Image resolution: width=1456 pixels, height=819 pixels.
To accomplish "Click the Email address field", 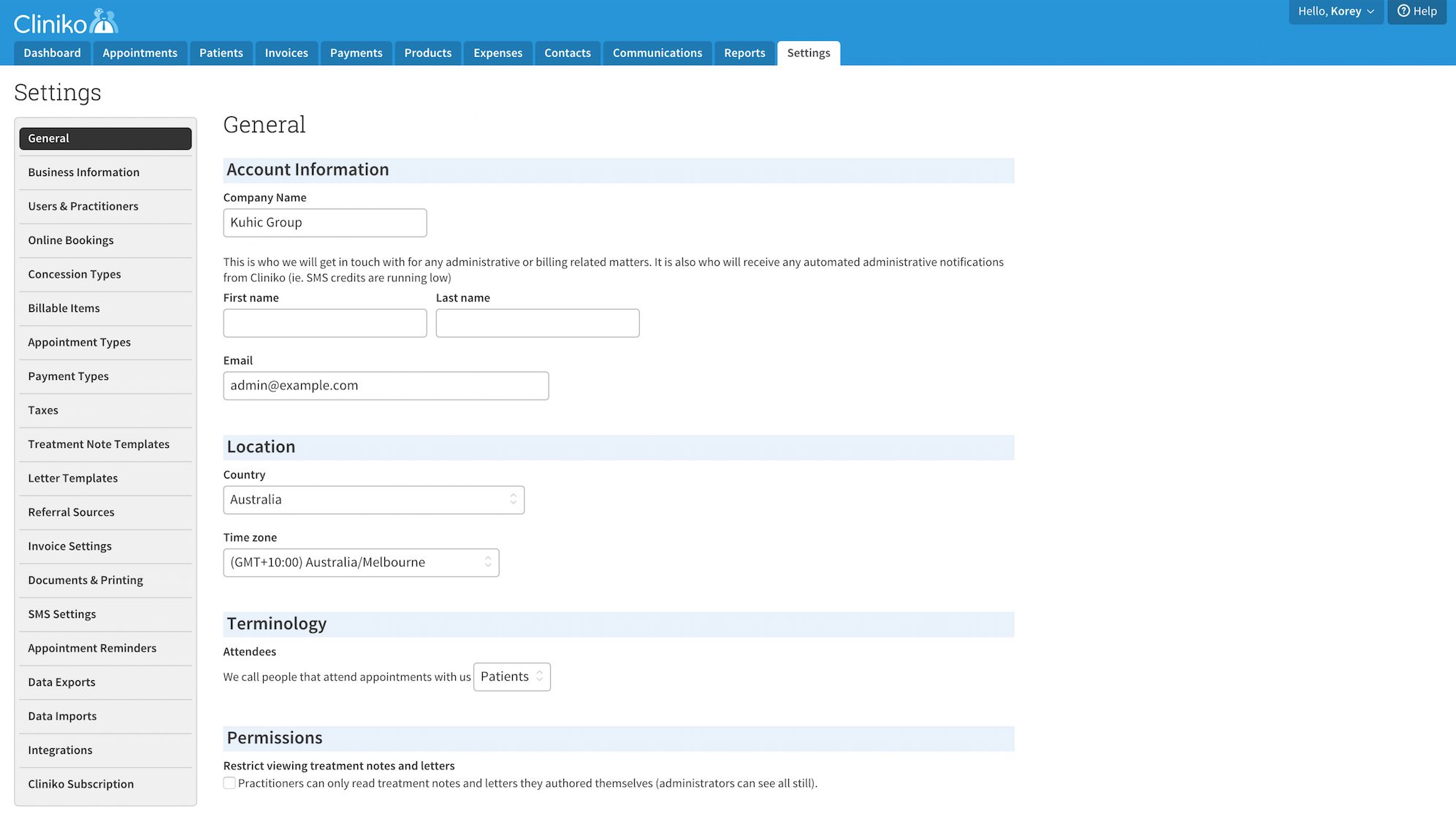I will 386,386.
